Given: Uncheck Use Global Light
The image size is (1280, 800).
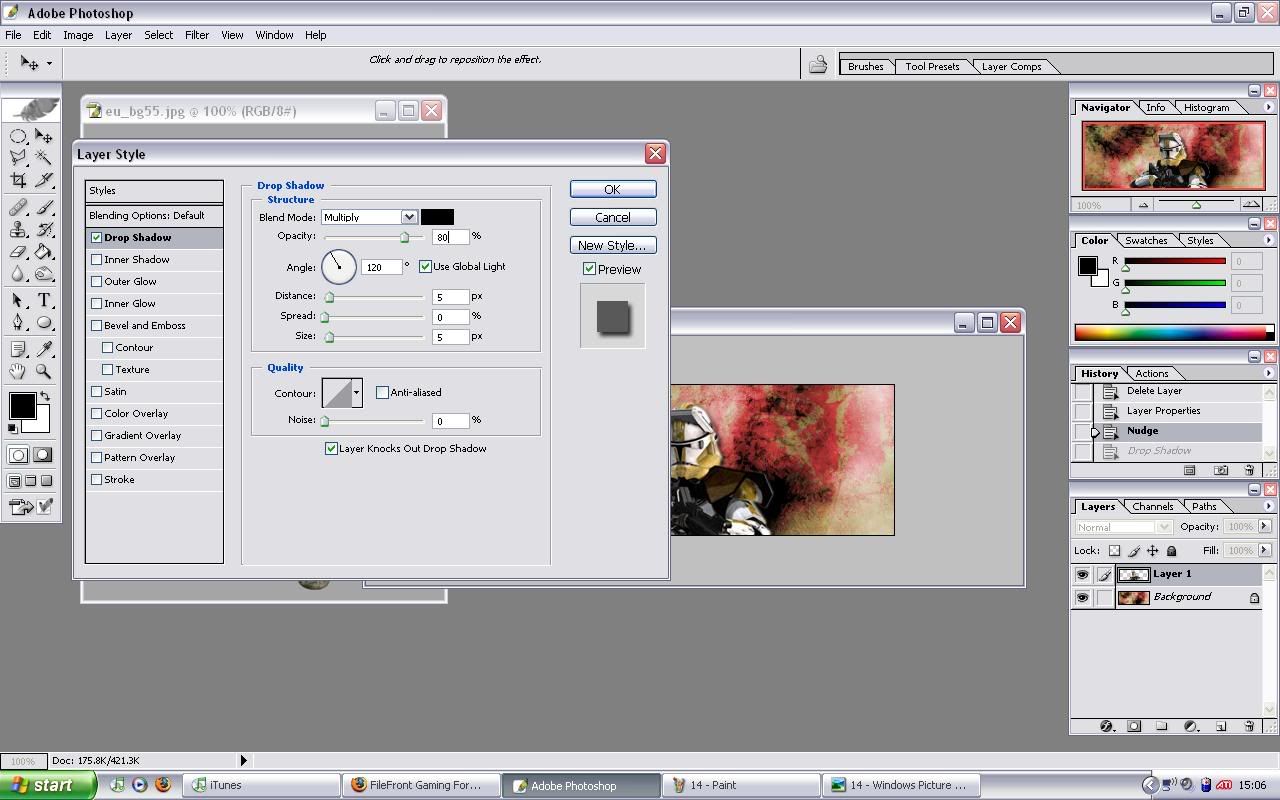Looking at the screenshot, I should 425,267.
